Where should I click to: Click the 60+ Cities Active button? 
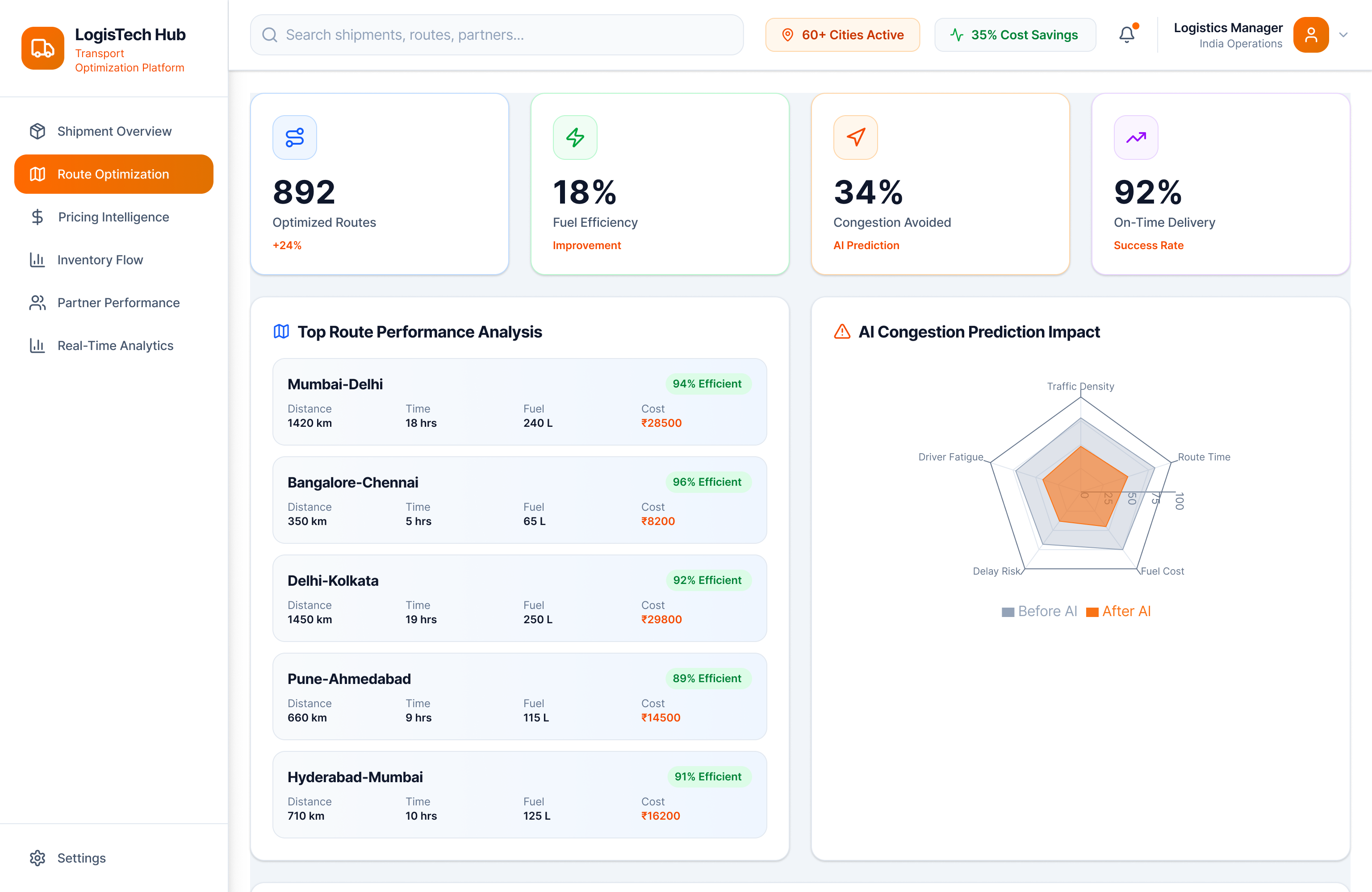(842, 34)
